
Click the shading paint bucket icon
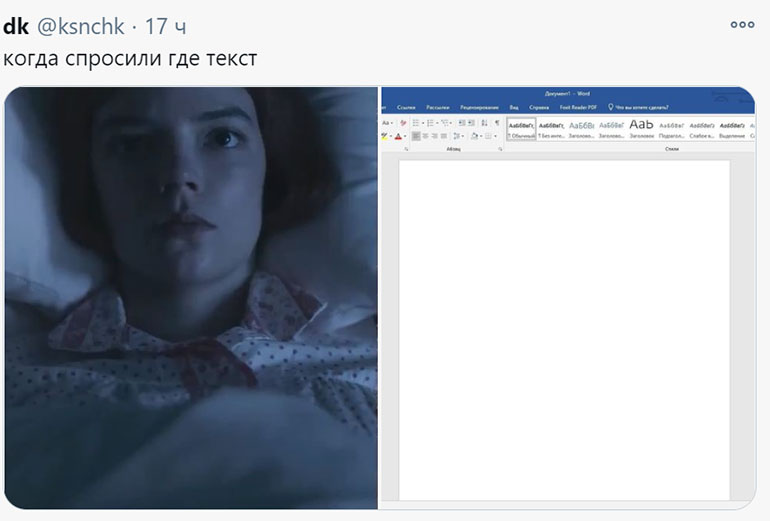pyautogui.click(x=474, y=136)
